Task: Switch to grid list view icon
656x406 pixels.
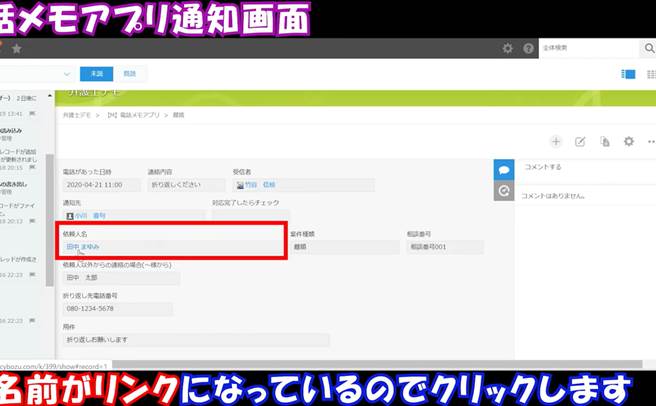Action: (651, 74)
